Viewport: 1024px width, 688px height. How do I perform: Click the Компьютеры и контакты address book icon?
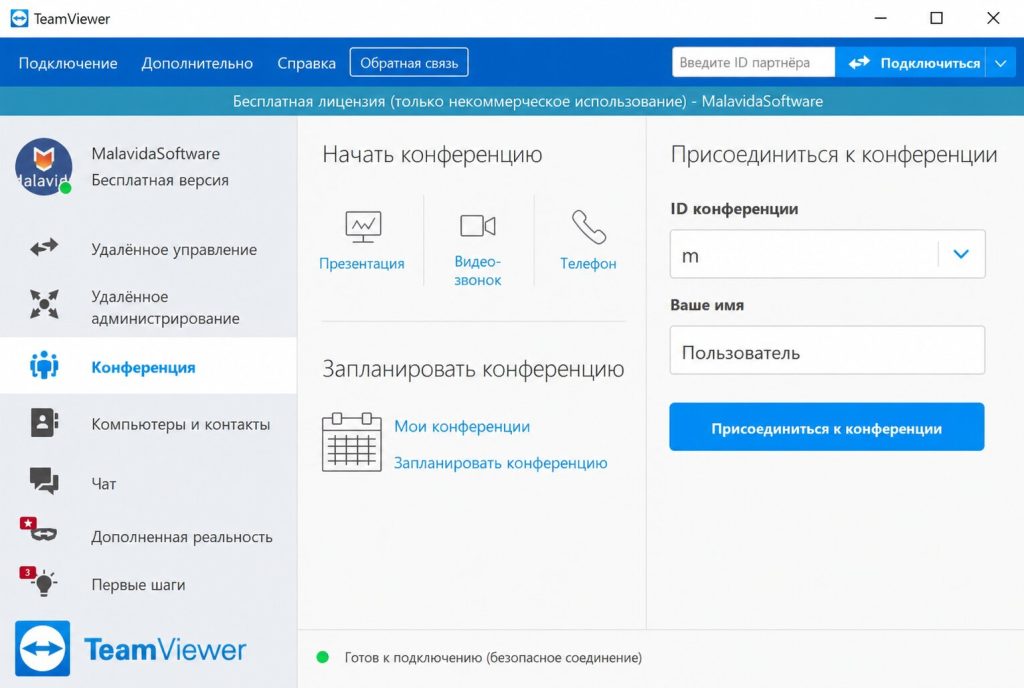[x=44, y=422]
